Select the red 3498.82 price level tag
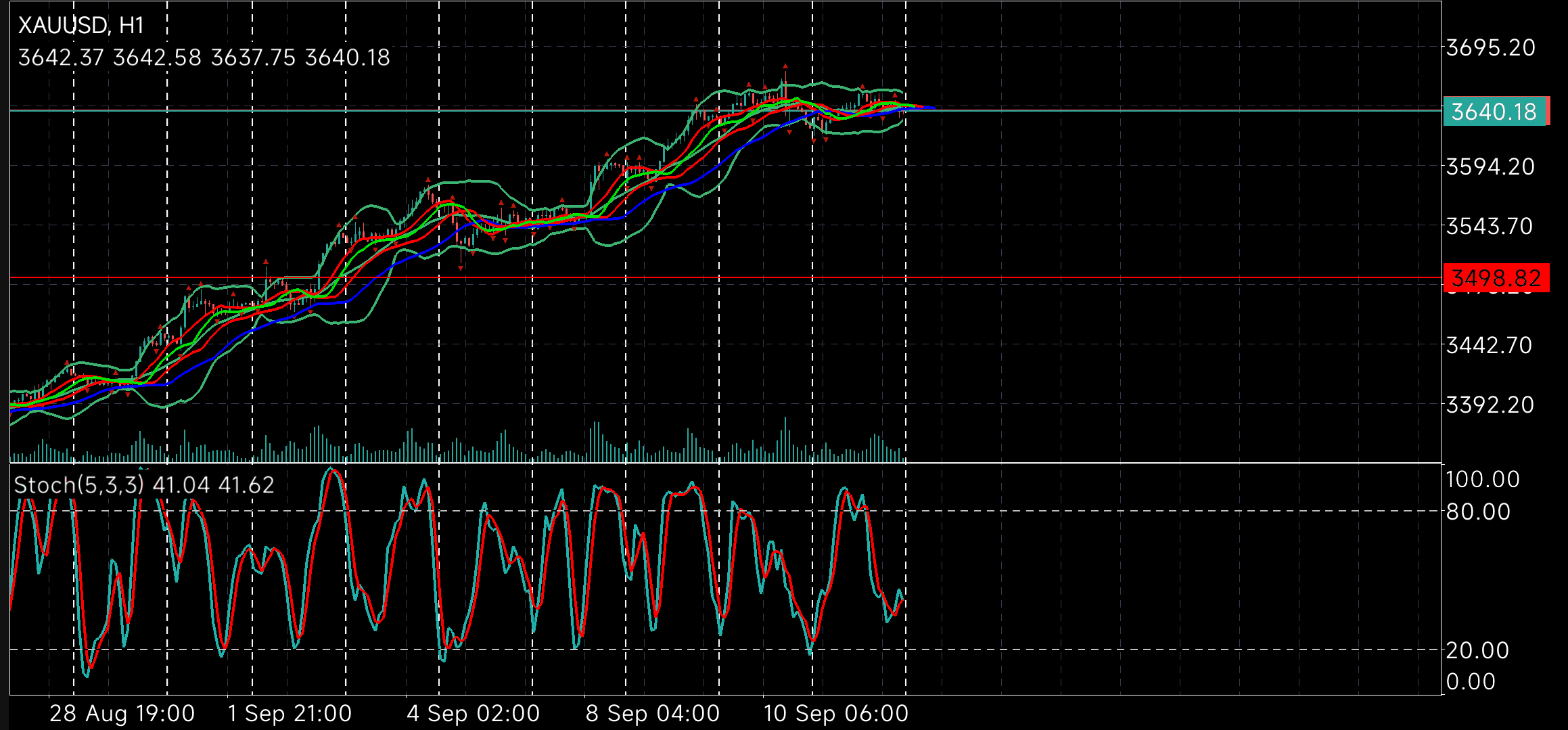 coord(1496,278)
